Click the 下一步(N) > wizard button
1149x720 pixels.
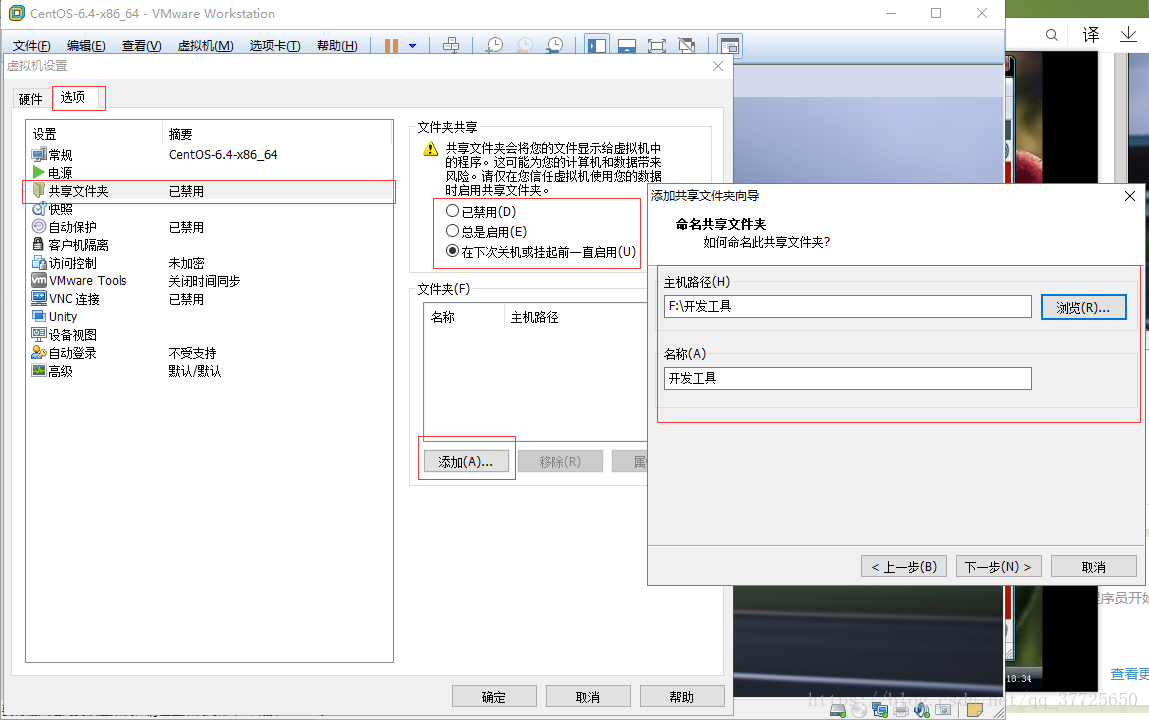pyautogui.click(x=998, y=567)
